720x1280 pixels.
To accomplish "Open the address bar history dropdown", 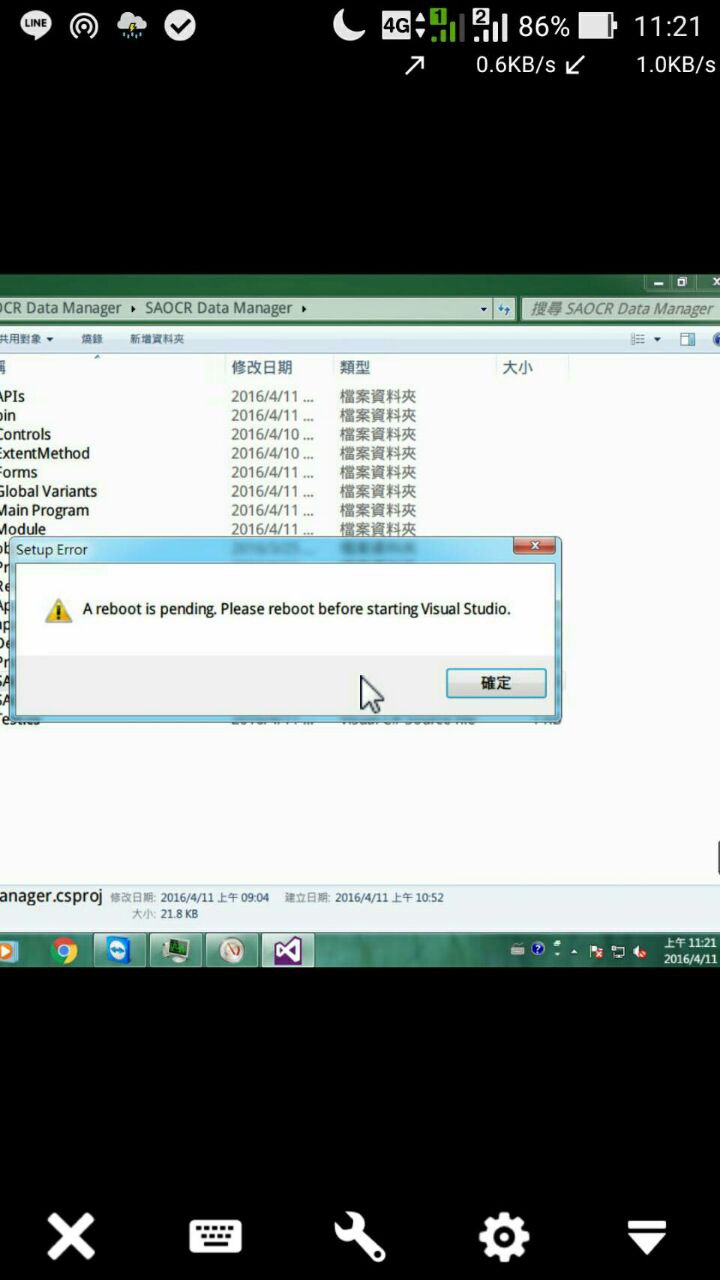I will [x=484, y=309].
